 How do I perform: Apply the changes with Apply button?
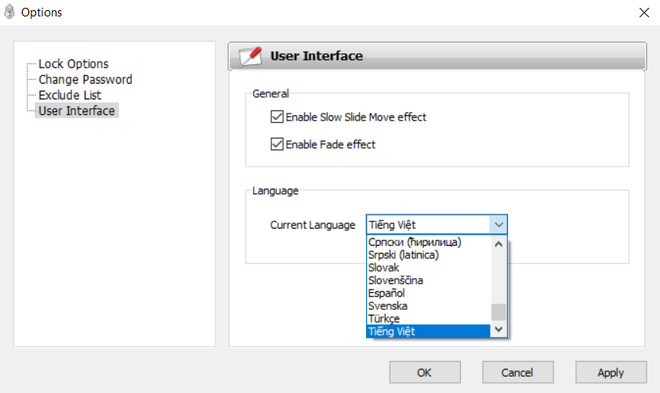[x=611, y=372]
